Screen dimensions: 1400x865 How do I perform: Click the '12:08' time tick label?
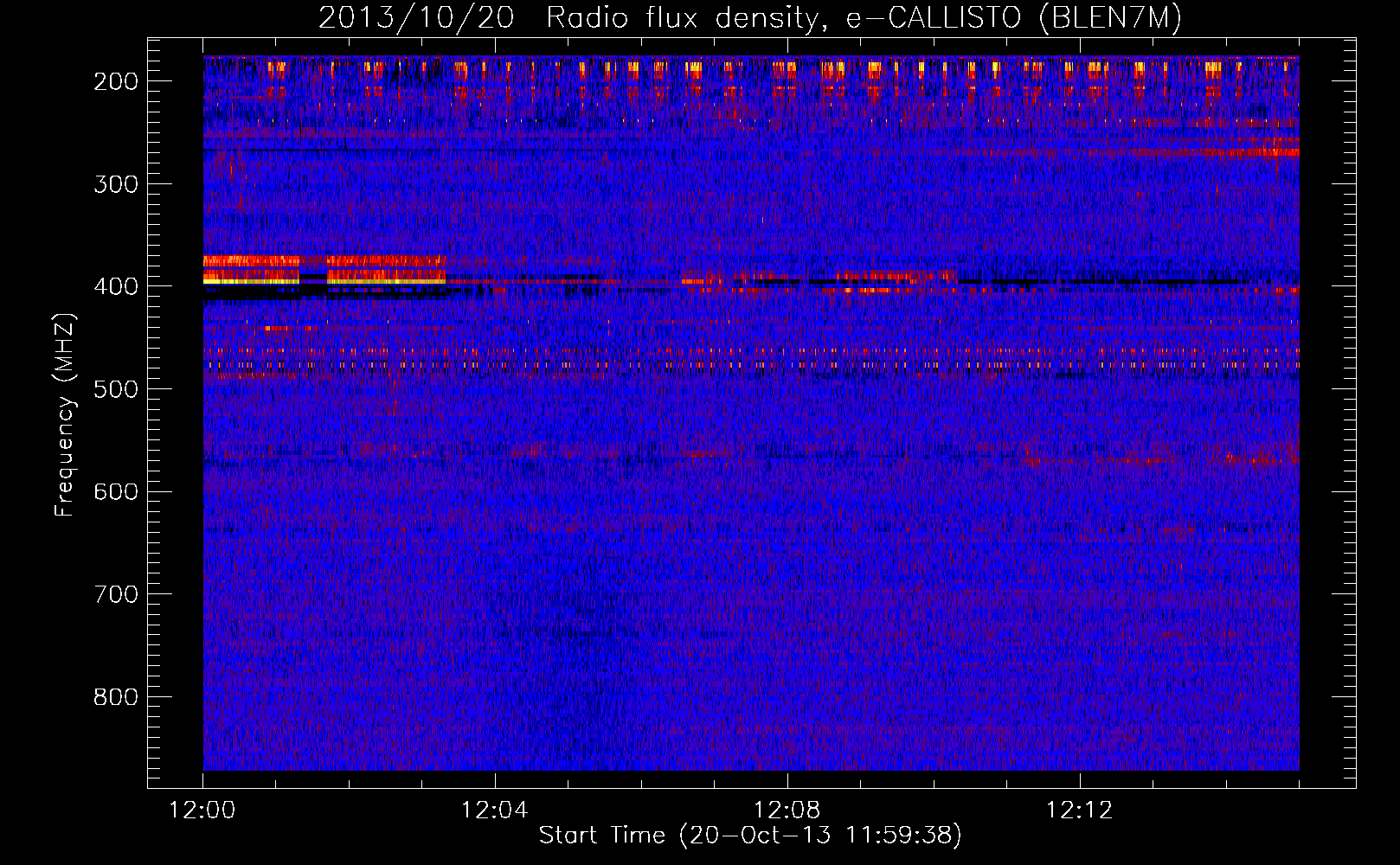787,811
